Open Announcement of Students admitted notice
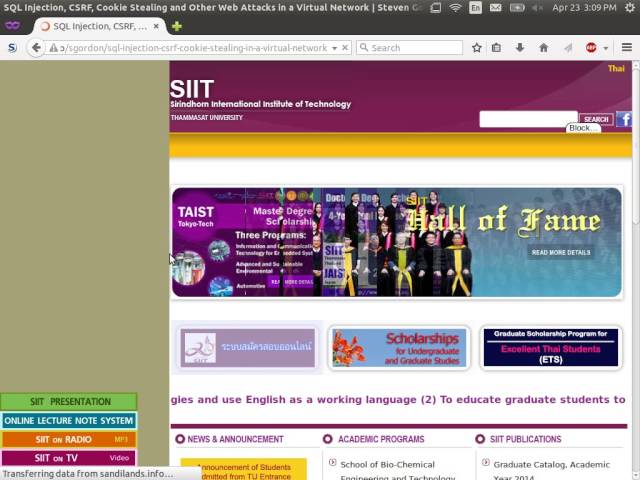Image resolution: width=640 pixels, height=480 pixels. pos(244,470)
